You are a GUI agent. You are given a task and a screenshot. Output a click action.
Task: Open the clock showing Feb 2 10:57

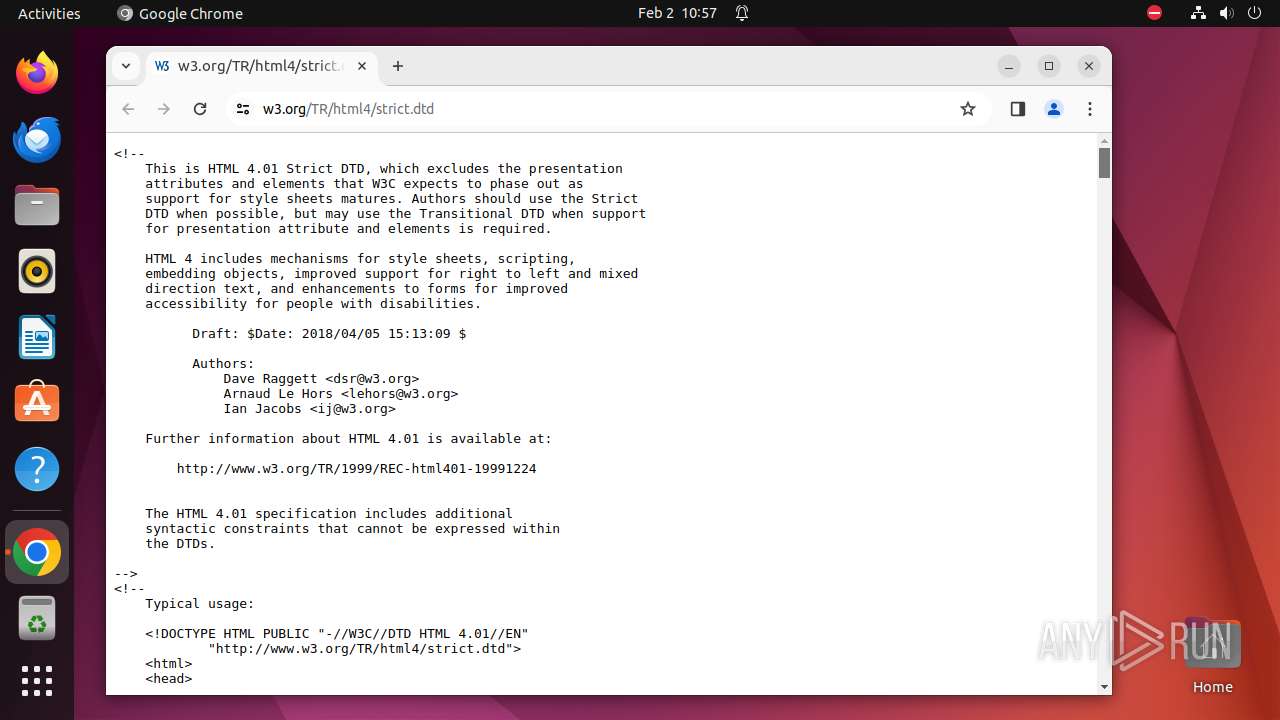click(x=677, y=13)
